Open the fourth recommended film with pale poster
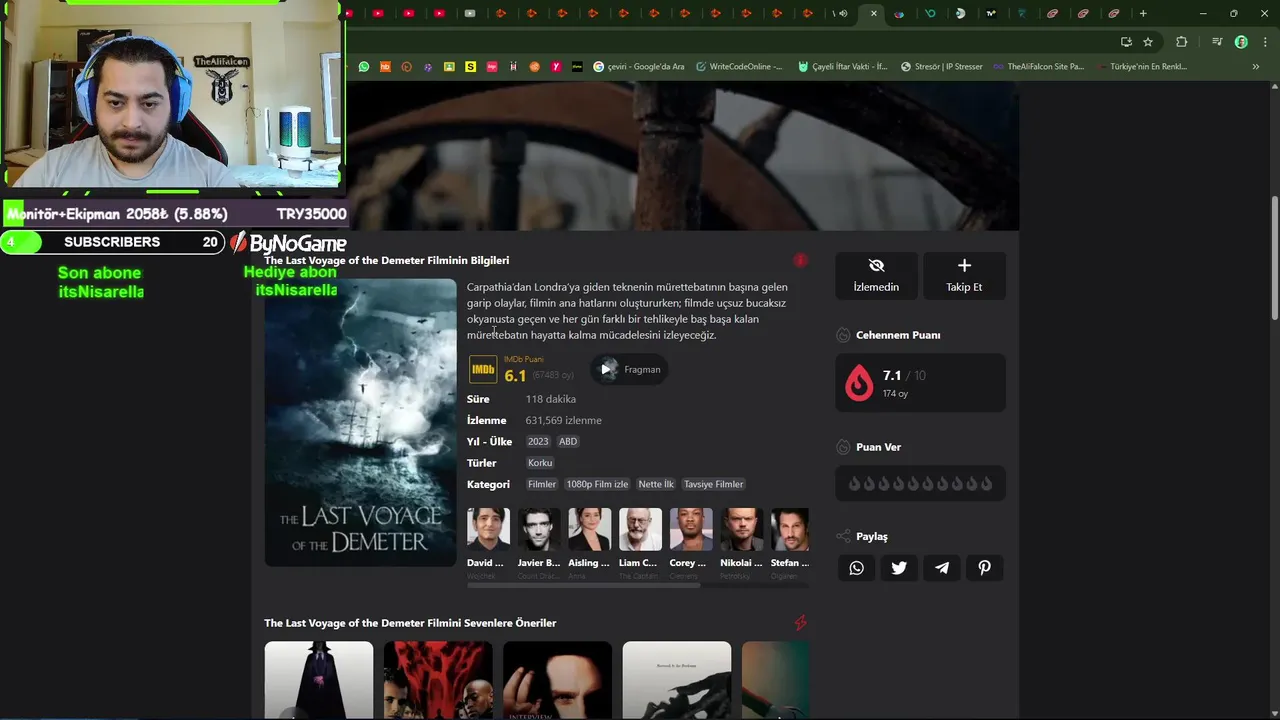The image size is (1280, 720). (677, 680)
